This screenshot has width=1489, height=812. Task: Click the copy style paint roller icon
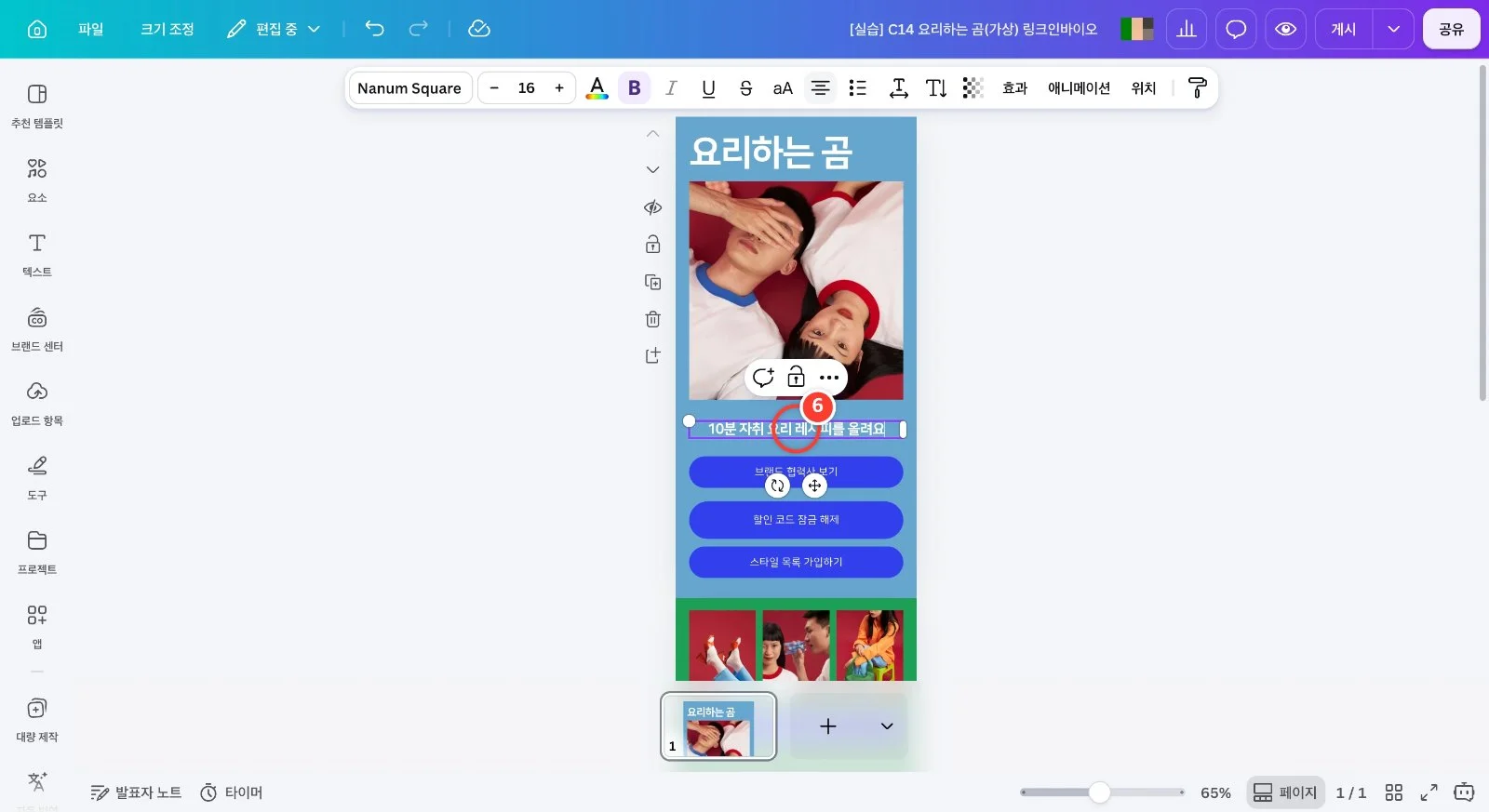(1198, 87)
